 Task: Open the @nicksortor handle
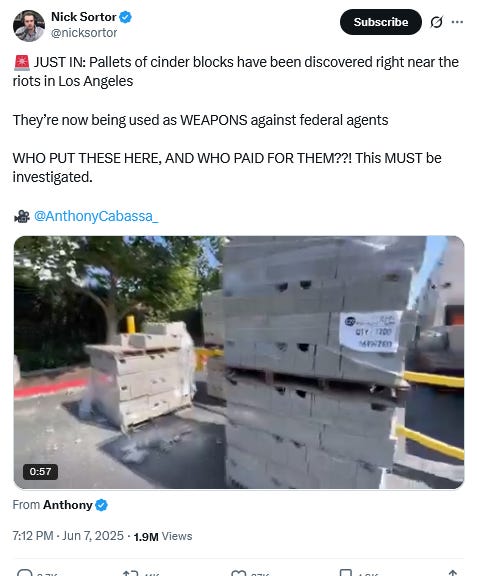tap(84, 33)
